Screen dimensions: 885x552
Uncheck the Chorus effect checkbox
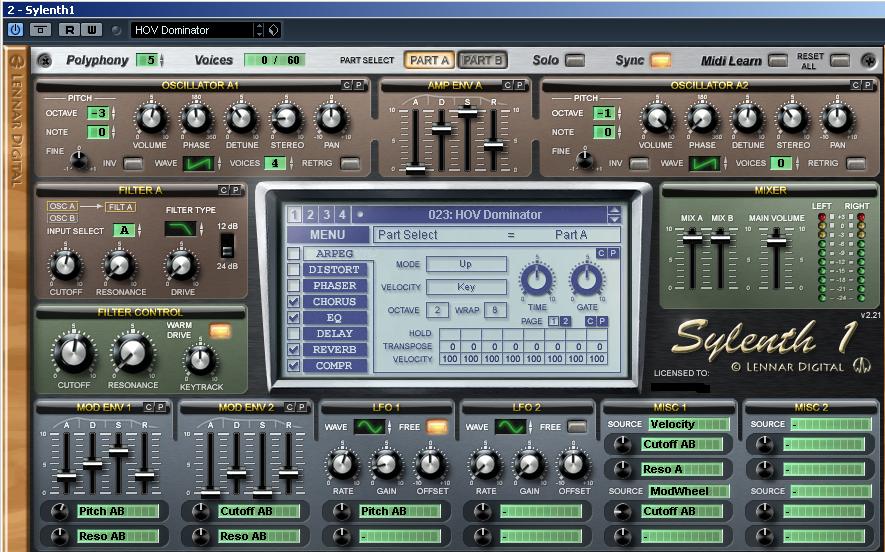click(x=293, y=301)
